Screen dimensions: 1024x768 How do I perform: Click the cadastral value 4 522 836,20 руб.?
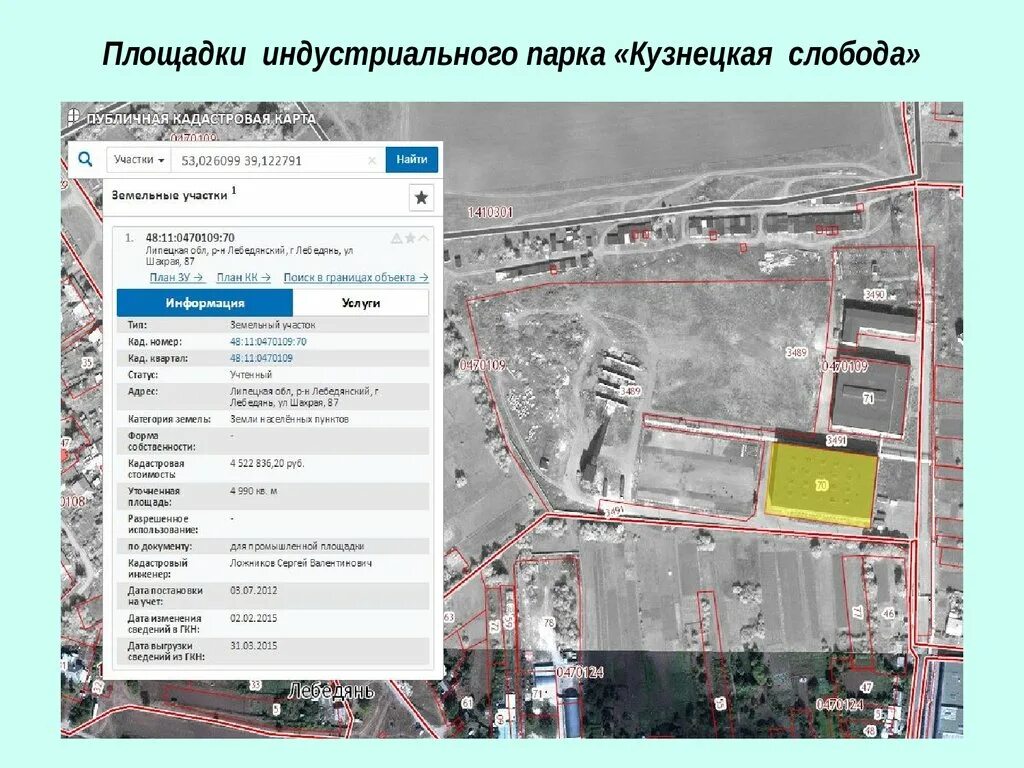point(267,463)
